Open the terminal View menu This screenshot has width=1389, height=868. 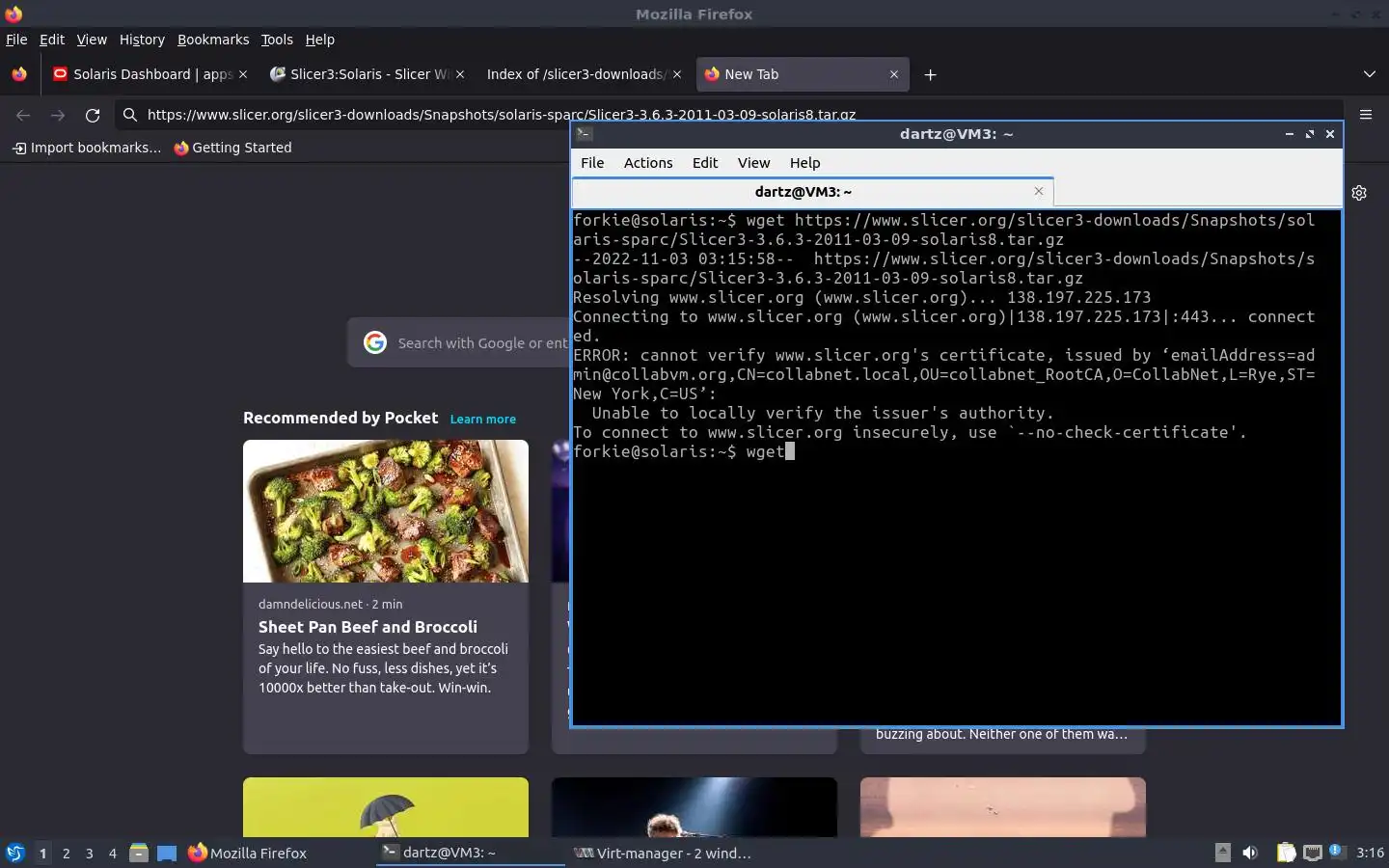click(x=754, y=163)
